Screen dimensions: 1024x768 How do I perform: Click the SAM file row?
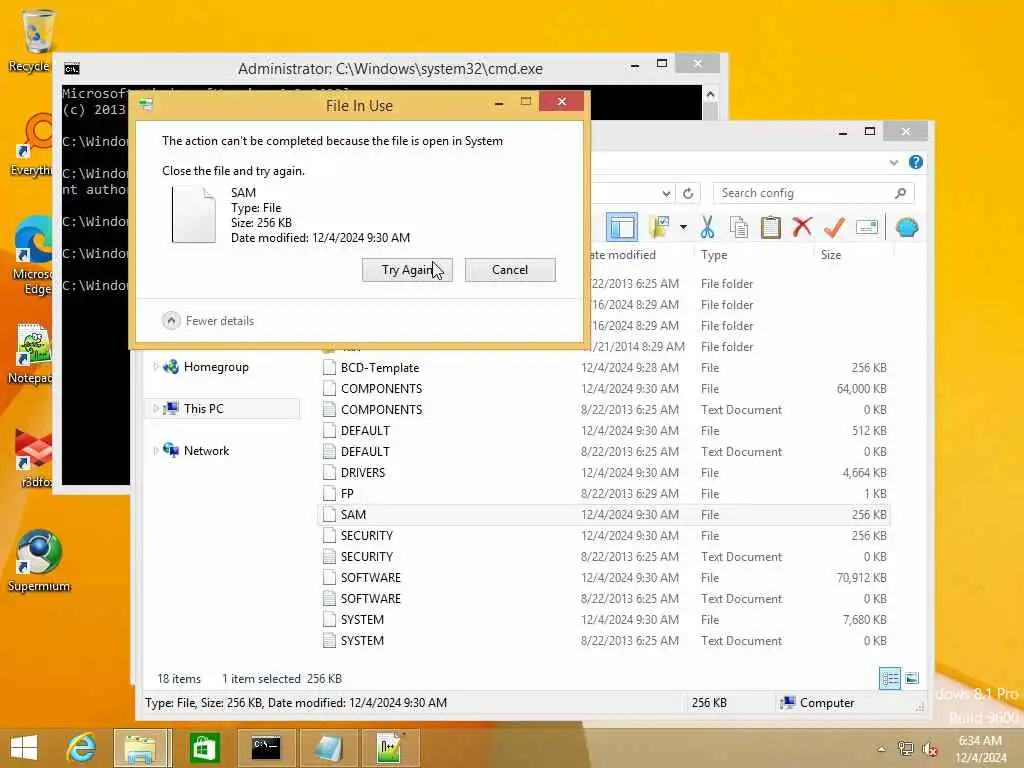[x=605, y=515]
